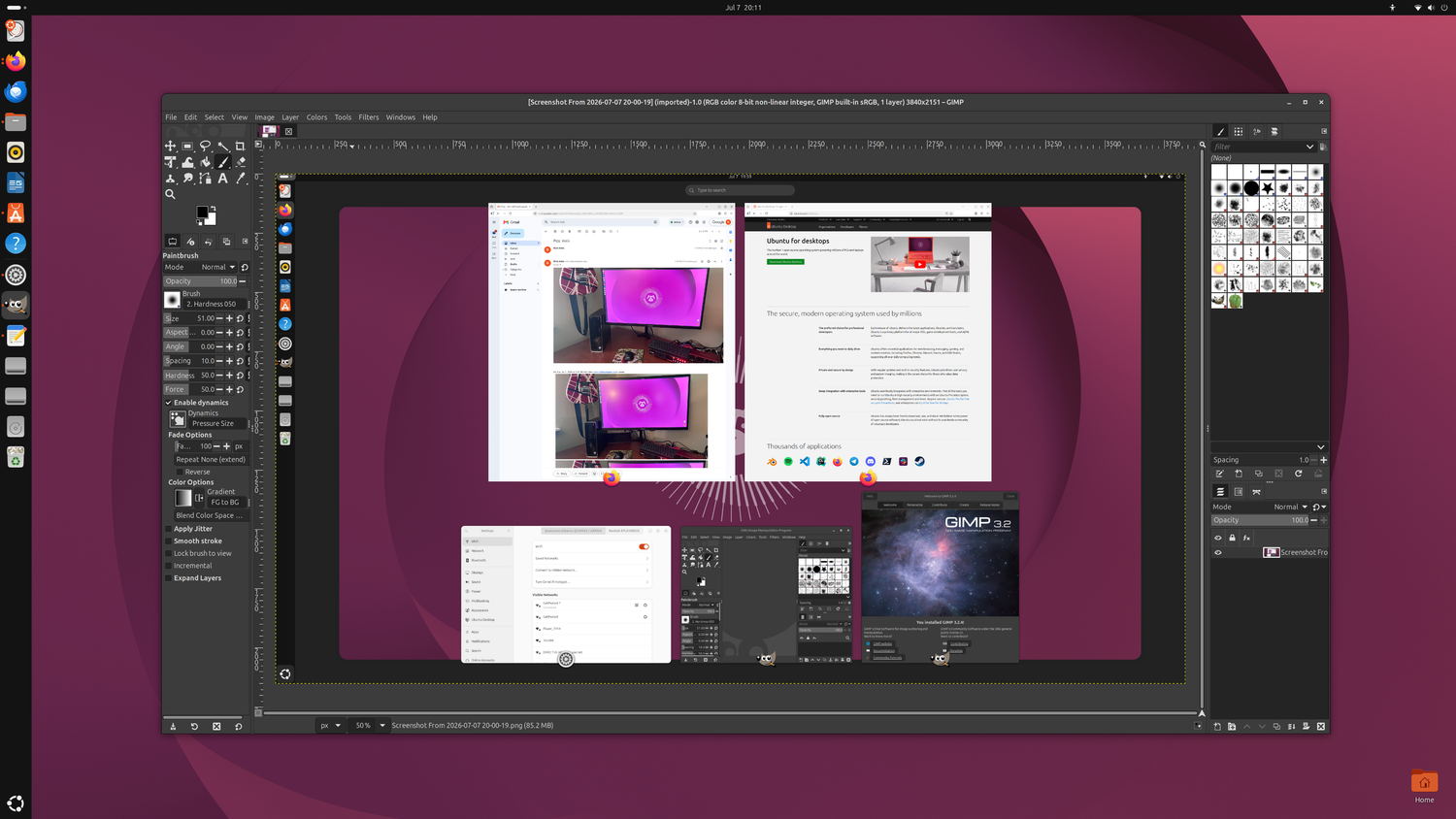1456x819 pixels.
Task: Create a new layer with the bottom icon
Action: [x=1217, y=726]
